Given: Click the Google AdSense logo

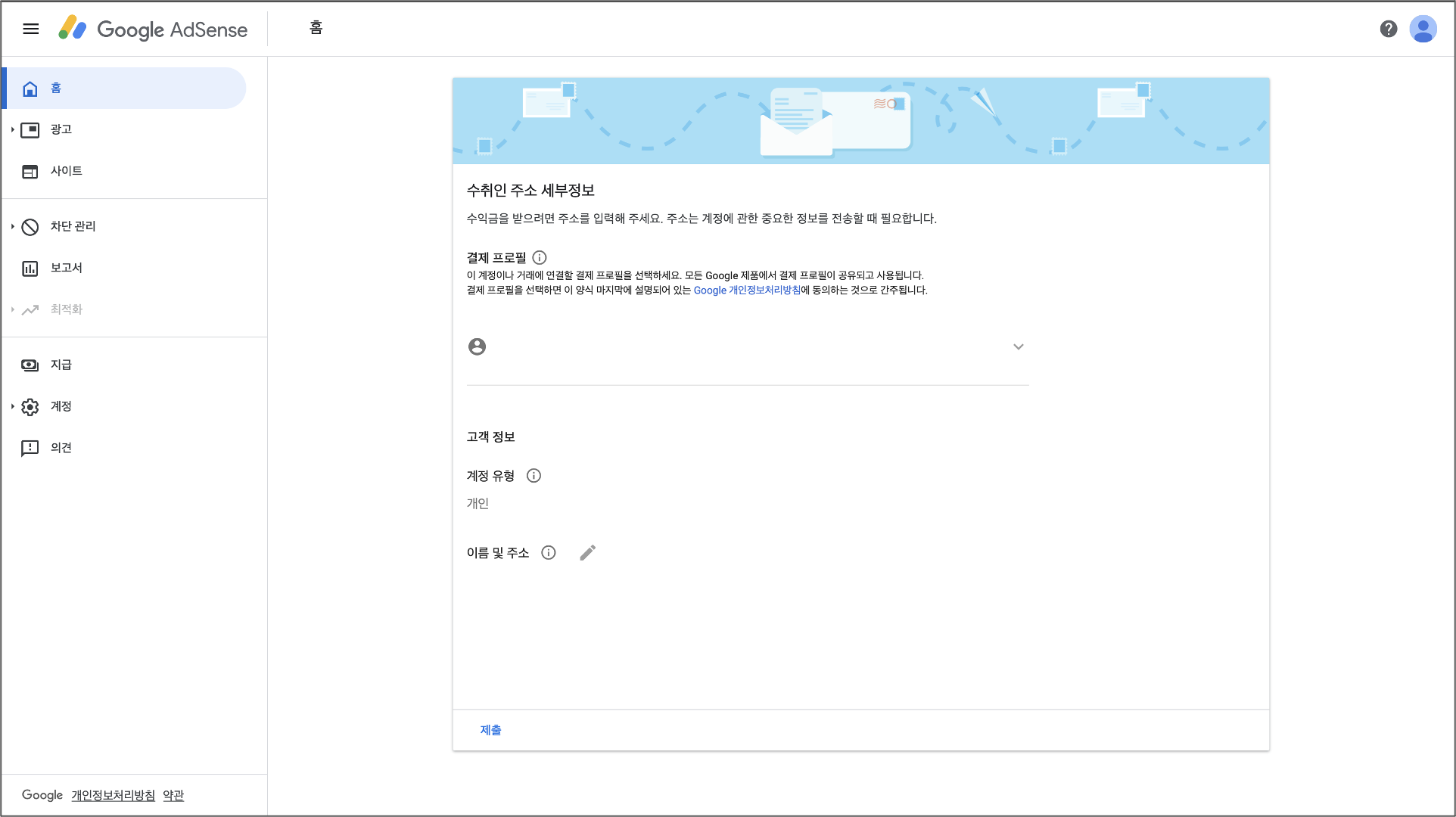Looking at the screenshot, I should [x=154, y=29].
